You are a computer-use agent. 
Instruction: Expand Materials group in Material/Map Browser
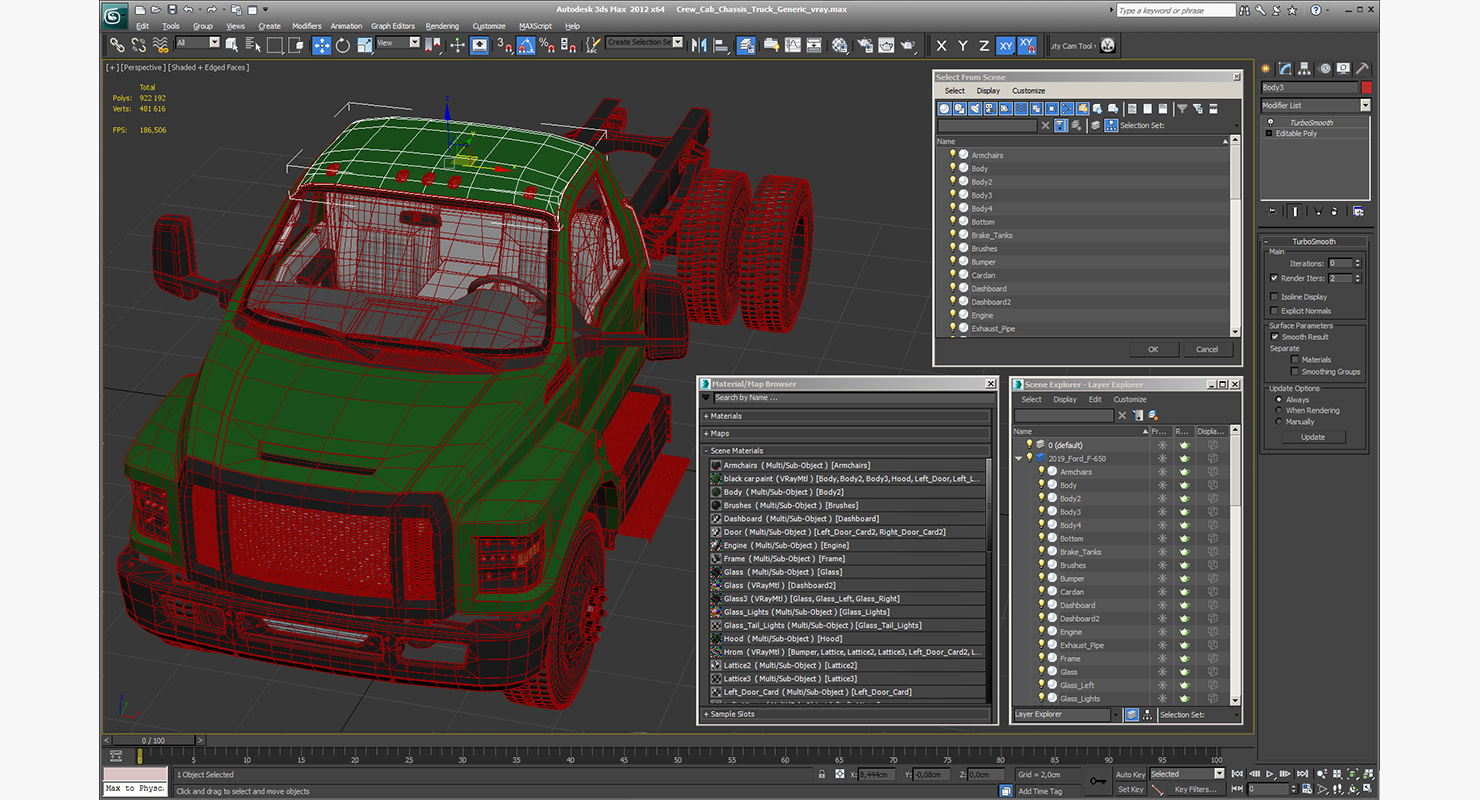coord(847,416)
